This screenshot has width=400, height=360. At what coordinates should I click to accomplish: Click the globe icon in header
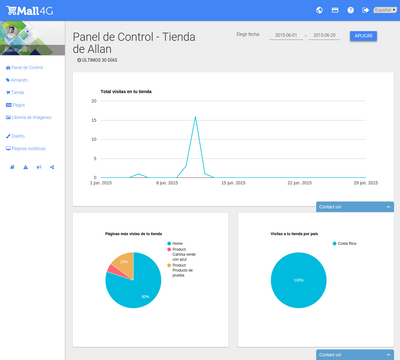319,10
